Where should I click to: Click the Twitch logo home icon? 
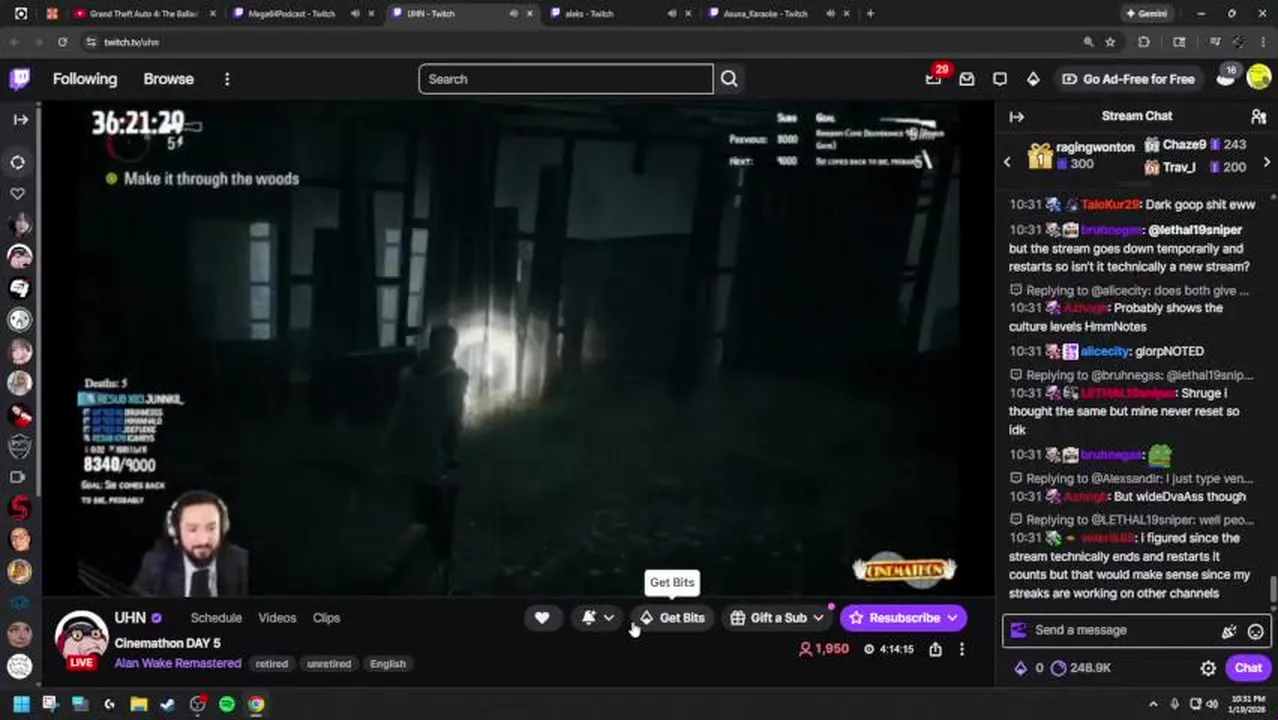click(x=19, y=79)
